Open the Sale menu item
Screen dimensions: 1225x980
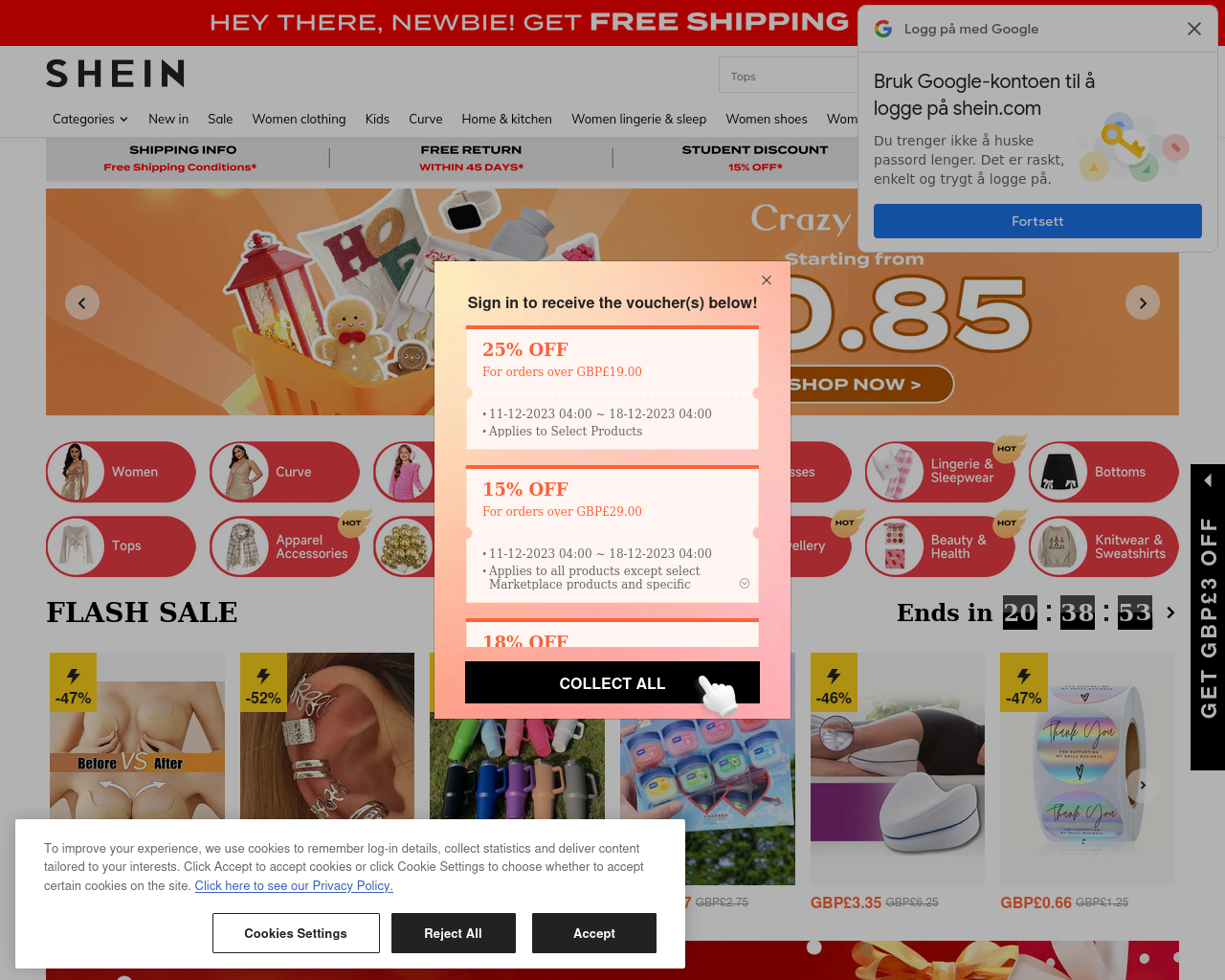(x=220, y=119)
